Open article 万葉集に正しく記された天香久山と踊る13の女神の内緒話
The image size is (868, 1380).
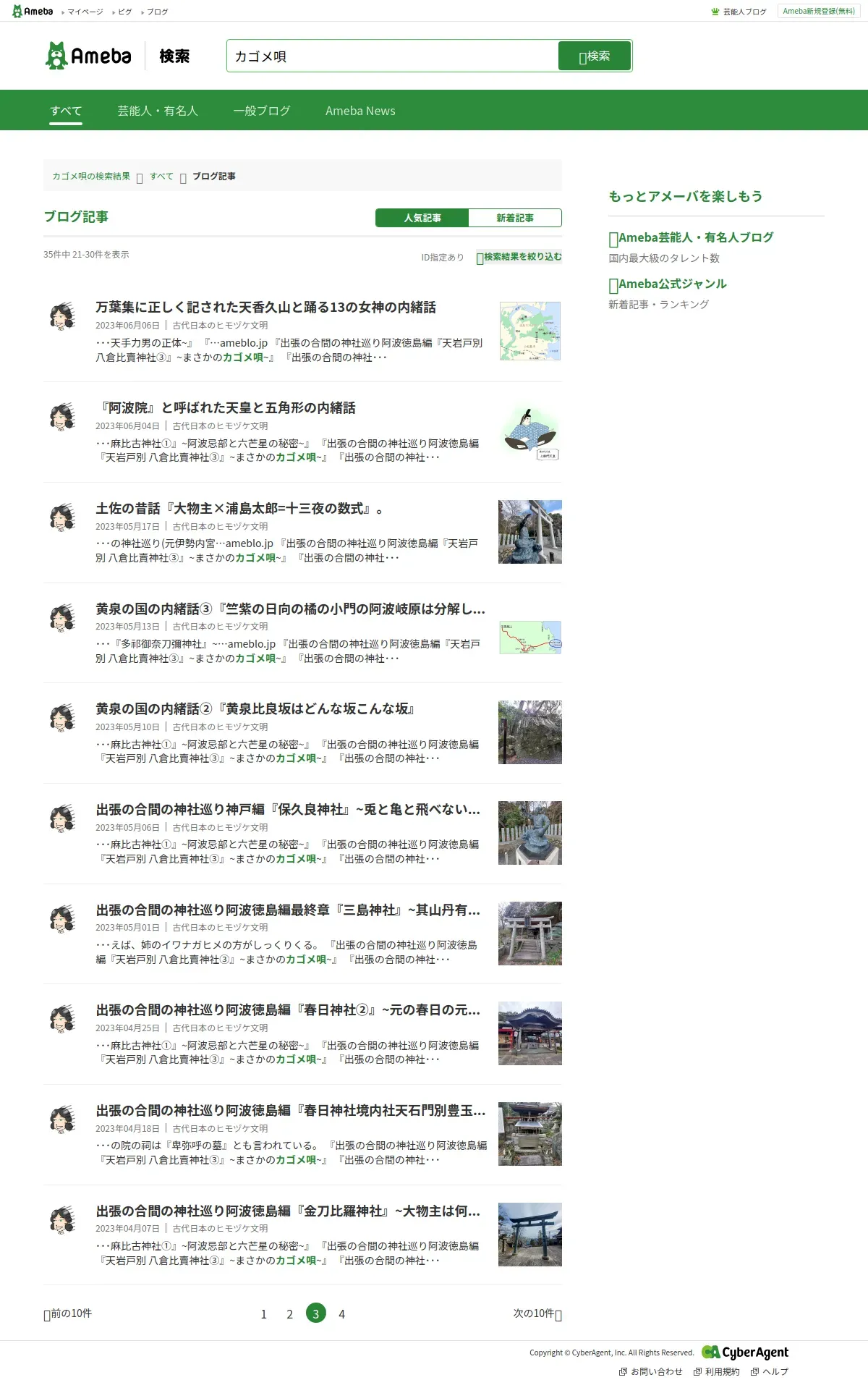tap(265, 308)
